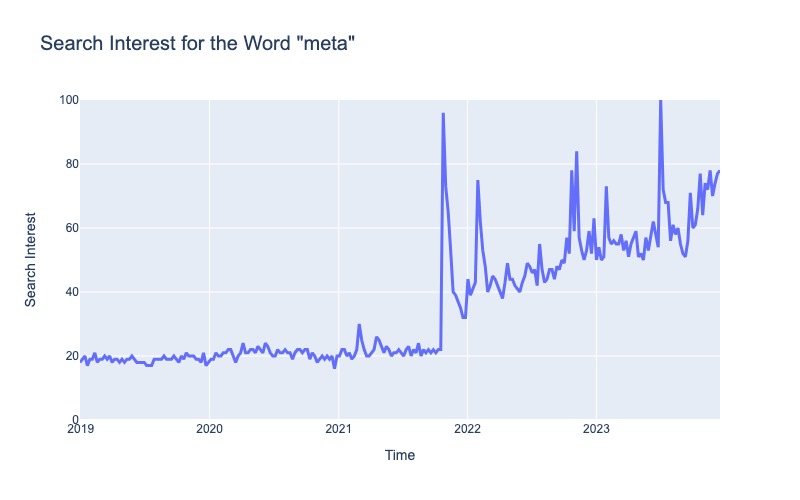This screenshot has height=500, width=800.
Task: Click the mid-2023 peak reaching 100
Action: coord(660,101)
